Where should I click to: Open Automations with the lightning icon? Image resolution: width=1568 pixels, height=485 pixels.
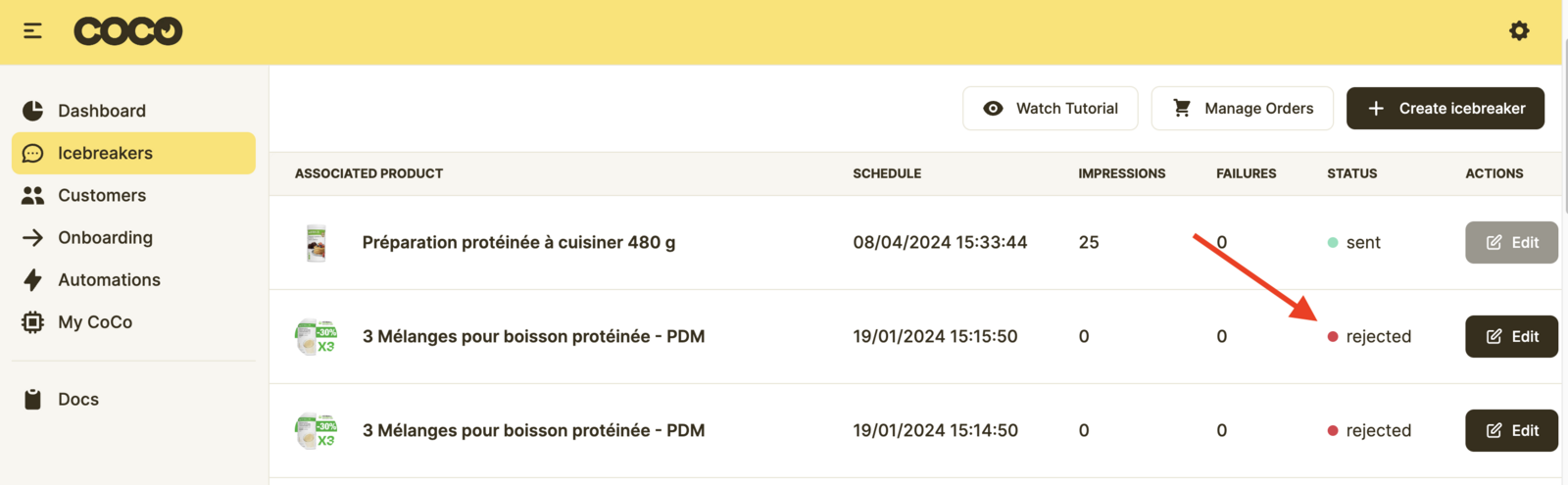[108, 279]
